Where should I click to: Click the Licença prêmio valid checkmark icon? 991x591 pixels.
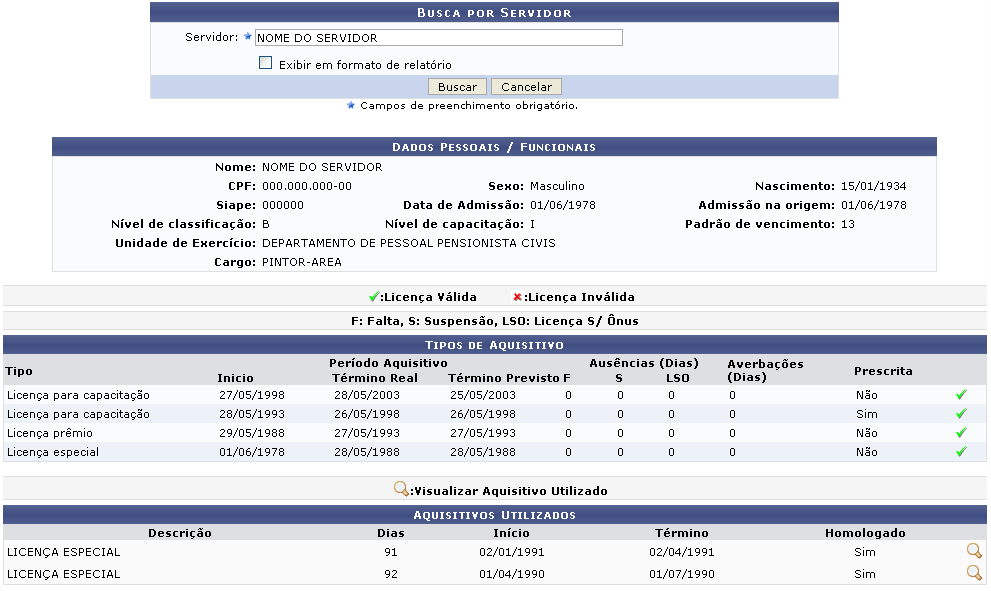961,433
